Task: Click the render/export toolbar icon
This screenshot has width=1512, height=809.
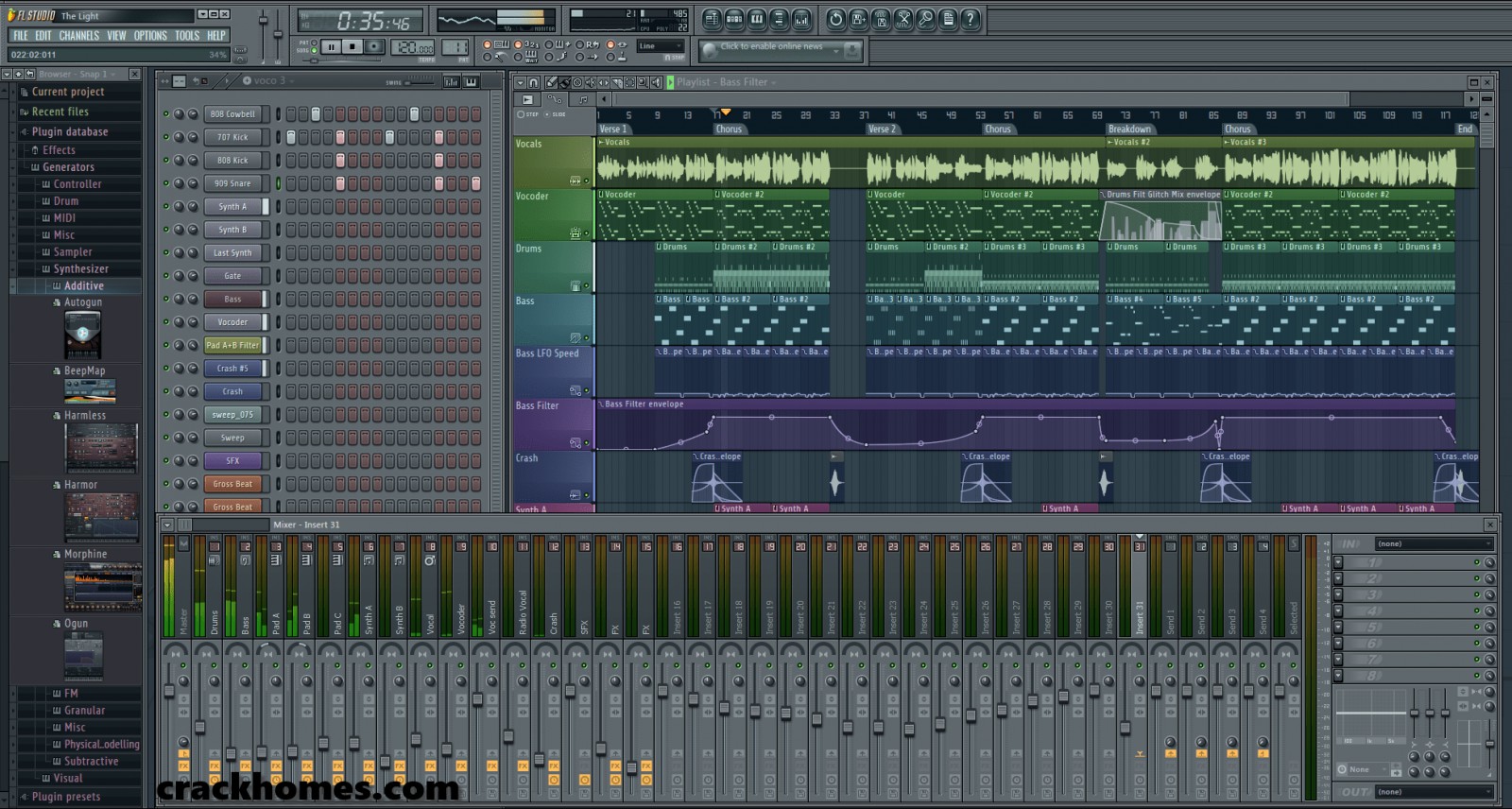Action: (x=882, y=19)
